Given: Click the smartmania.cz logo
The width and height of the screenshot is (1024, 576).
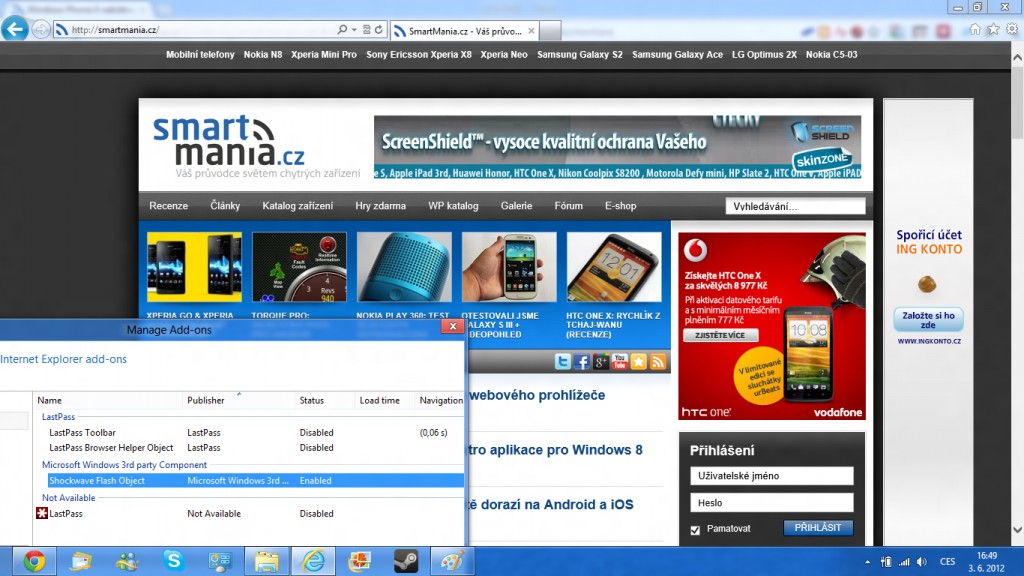Looking at the screenshot, I should (x=229, y=141).
